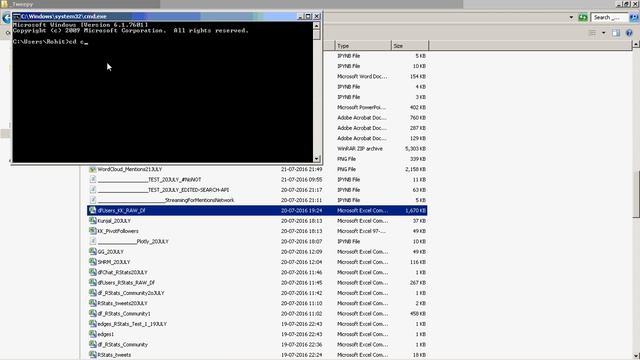
Task: Click cmd window scrollbar up arrow
Action: tap(316, 25)
